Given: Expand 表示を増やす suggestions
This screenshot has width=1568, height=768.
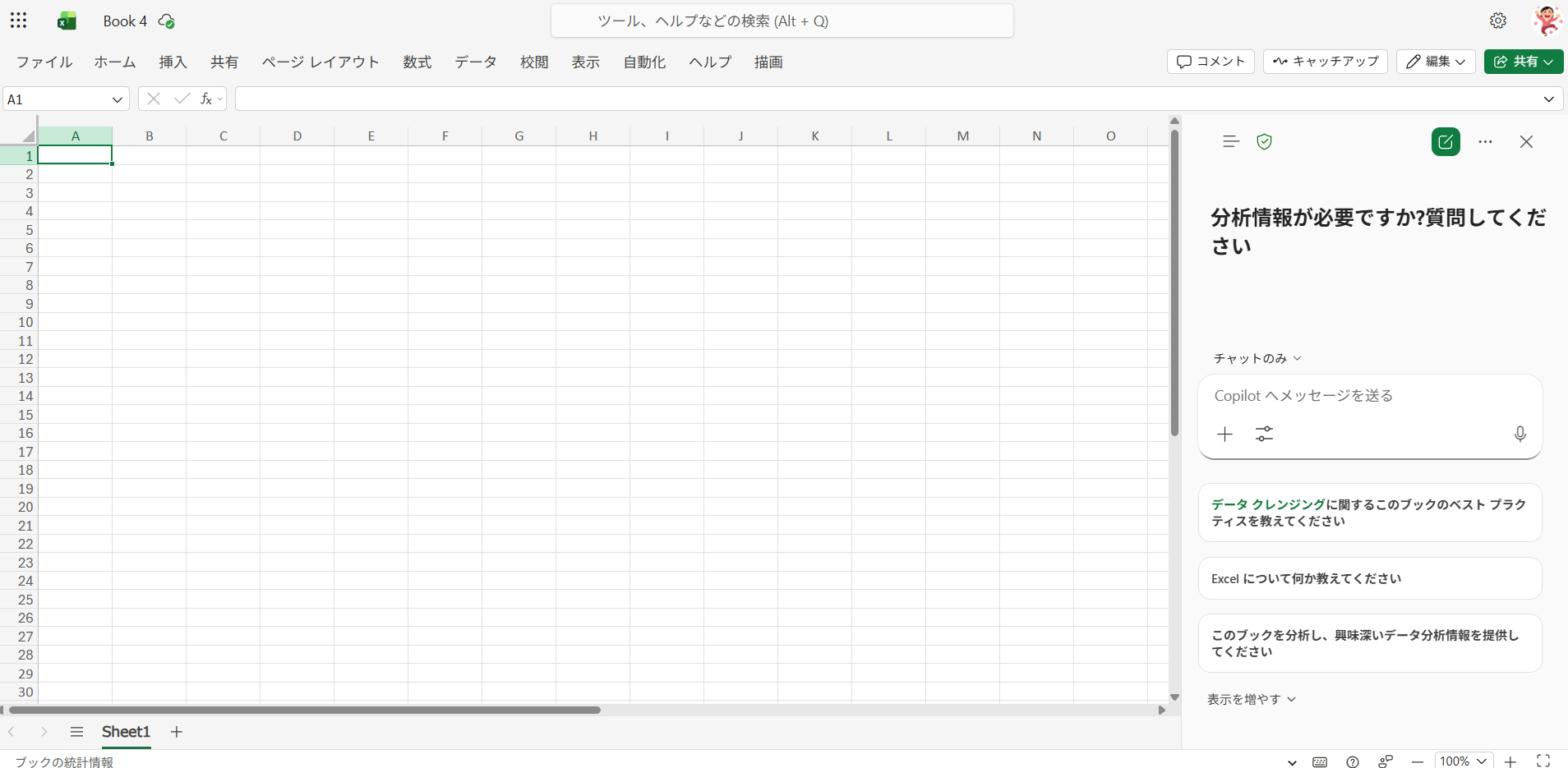Looking at the screenshot, I should click(1251, 699).
